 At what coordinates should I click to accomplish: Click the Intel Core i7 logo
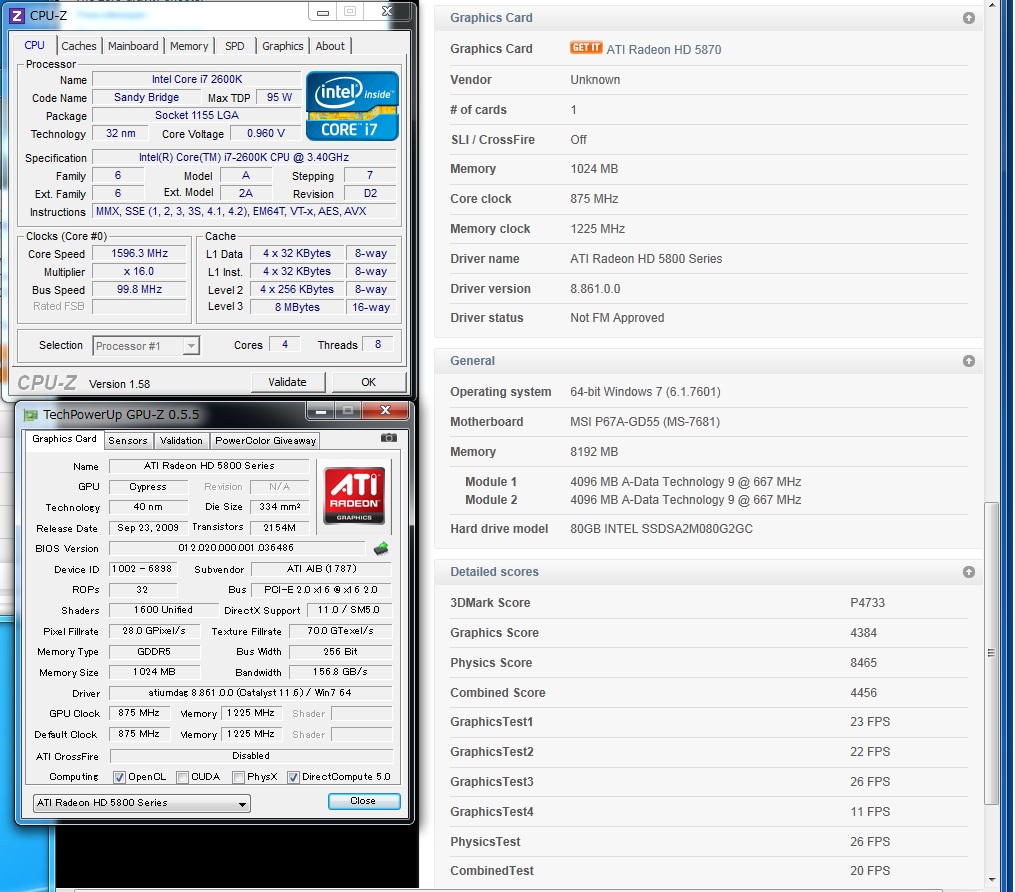352,106
